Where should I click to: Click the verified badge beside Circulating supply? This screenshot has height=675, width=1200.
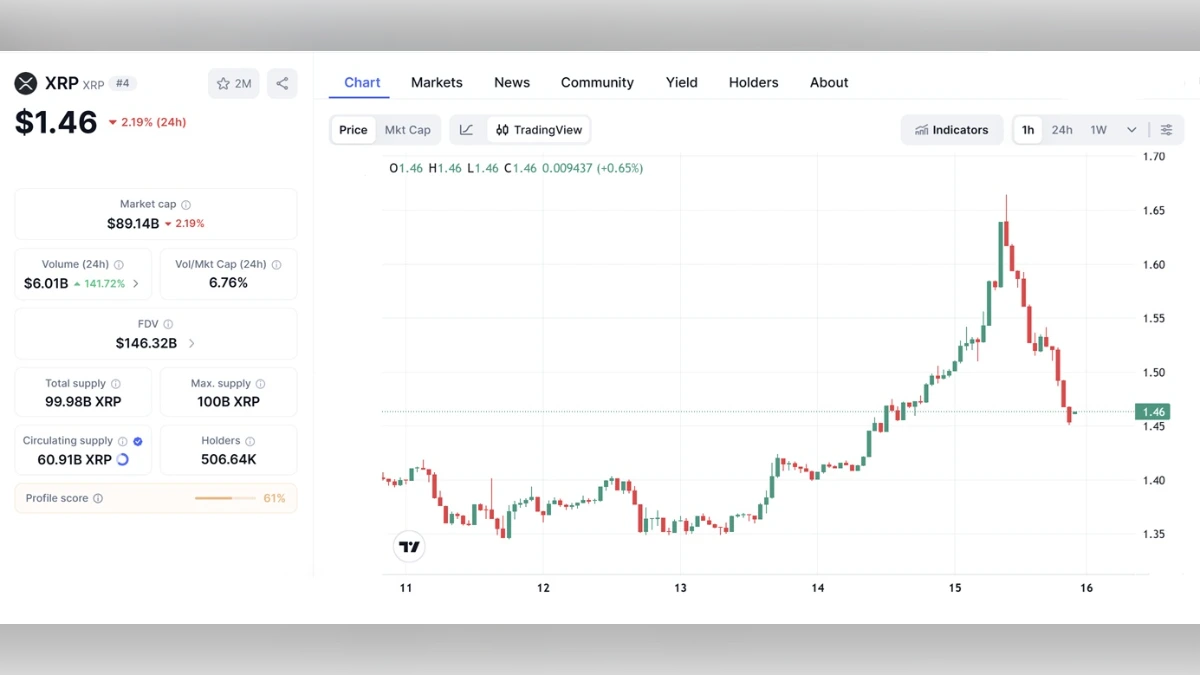click(138, 440)
